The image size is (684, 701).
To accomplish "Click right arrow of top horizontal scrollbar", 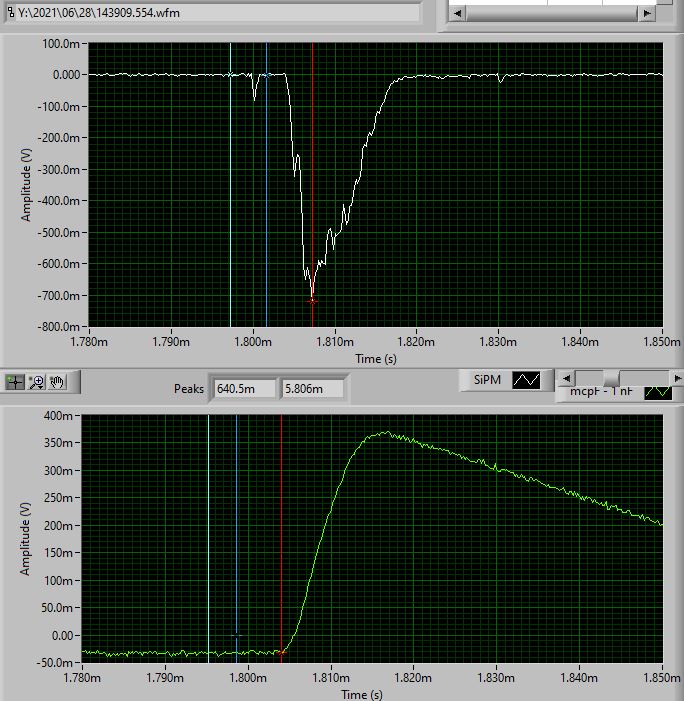I will point(646,13).
